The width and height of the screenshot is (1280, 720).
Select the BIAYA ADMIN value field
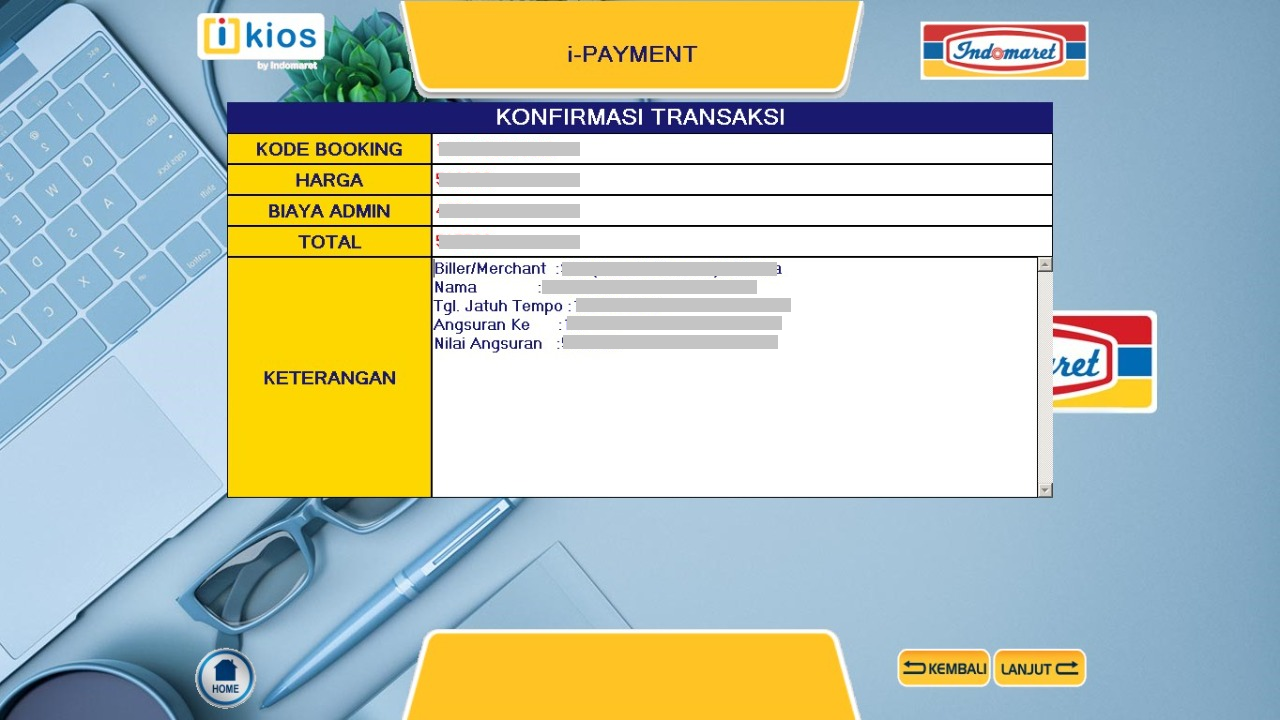pyautogui.click(x=742, y=211)
